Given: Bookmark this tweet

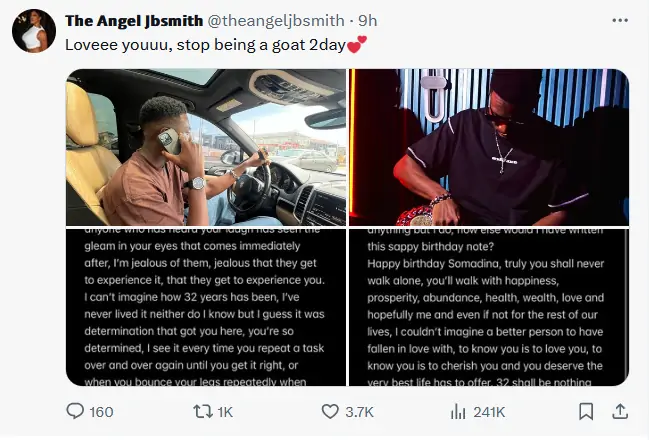Looking at the screenshot, I should [587, 411].
